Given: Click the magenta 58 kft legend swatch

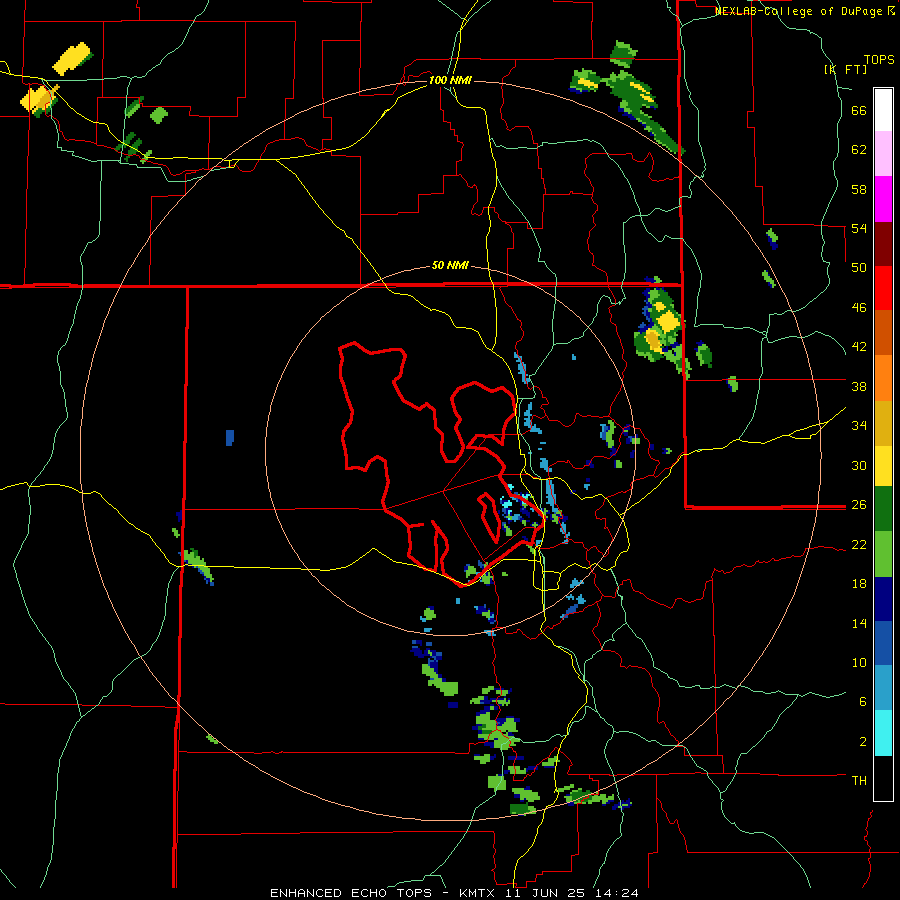Looking at the screenshot, I should pos(883,199).
